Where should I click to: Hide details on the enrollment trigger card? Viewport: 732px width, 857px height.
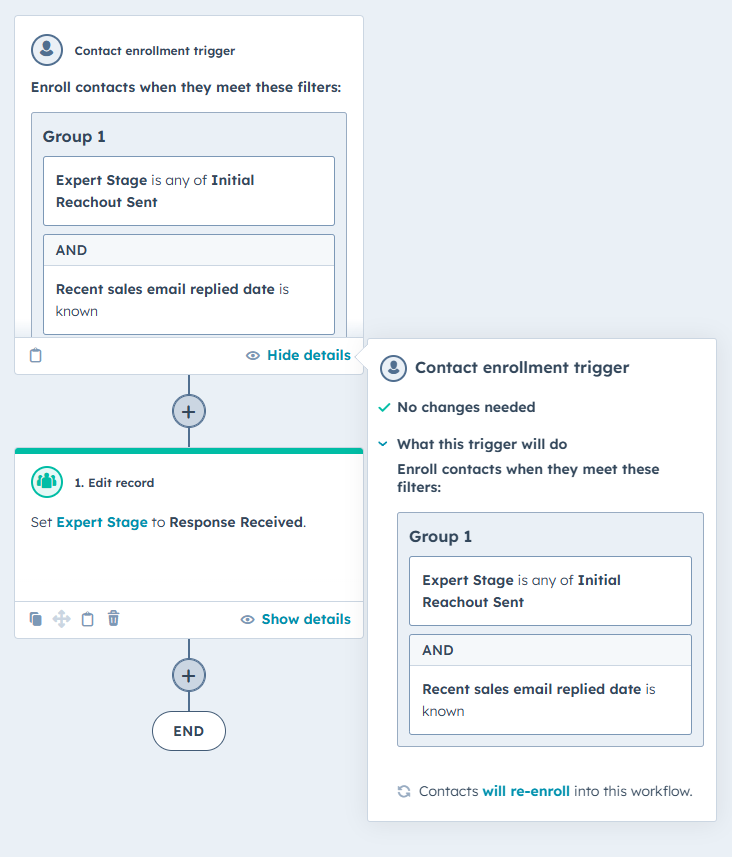pyautogui.click(x=307, y=355)
